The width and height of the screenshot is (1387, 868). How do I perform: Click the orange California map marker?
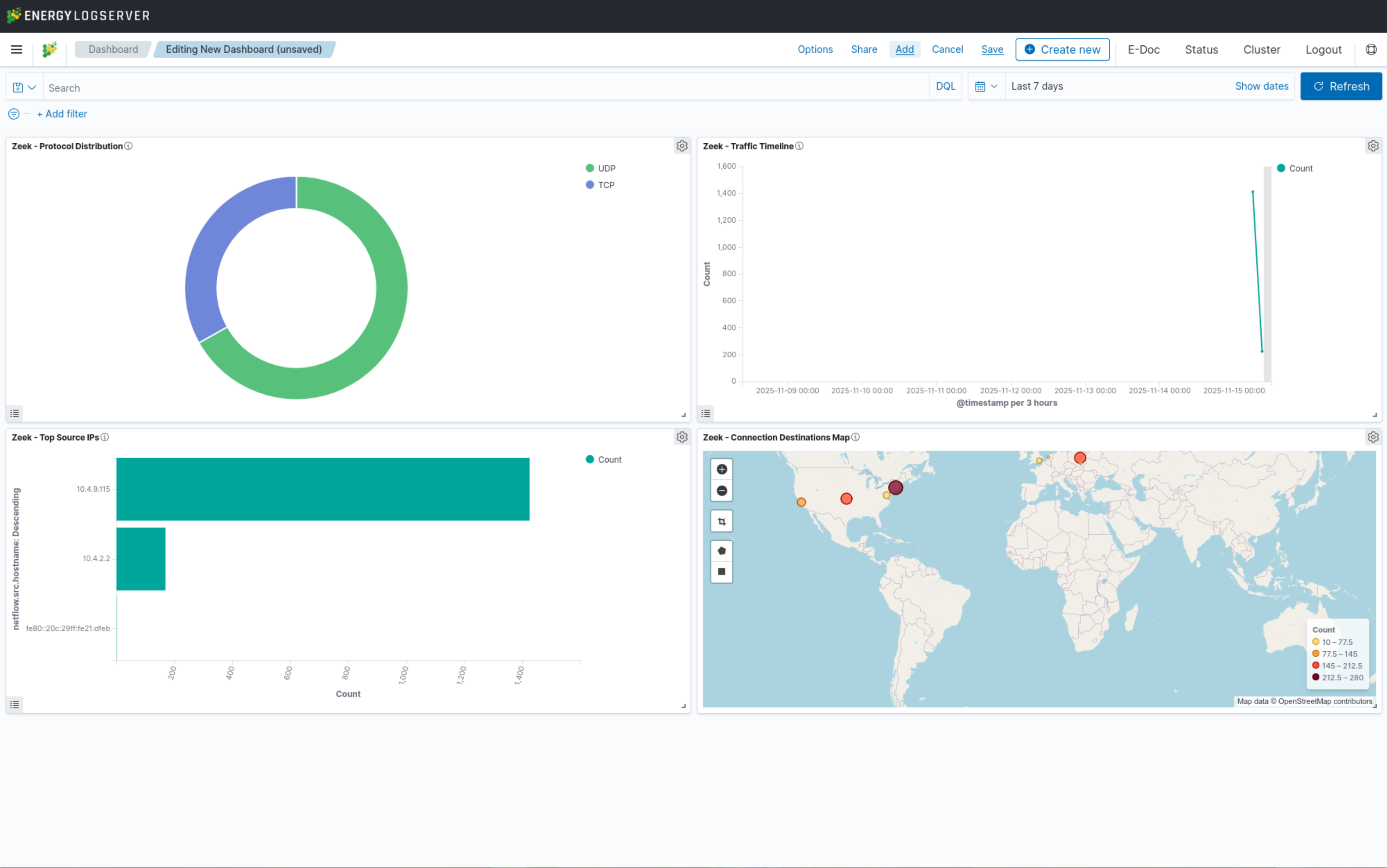tap(801, 502)
